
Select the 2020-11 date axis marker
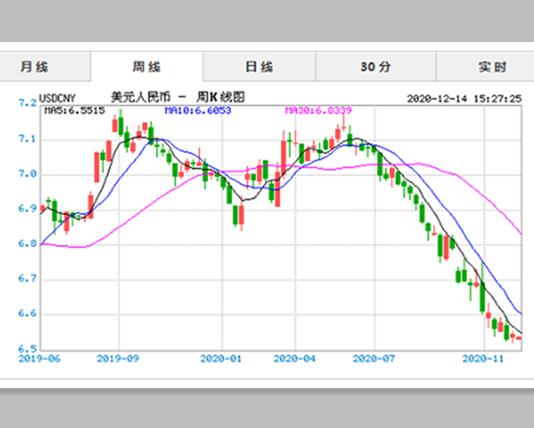(x=483, y=359)
